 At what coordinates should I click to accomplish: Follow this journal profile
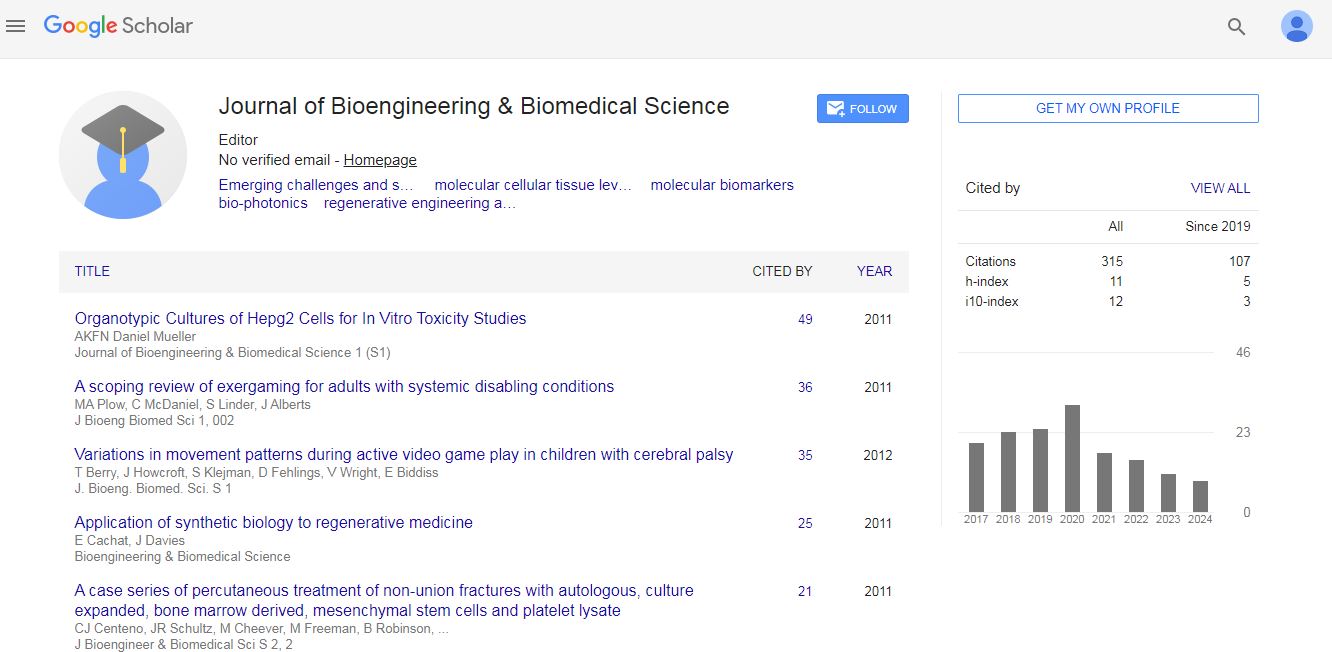(862, 109)
